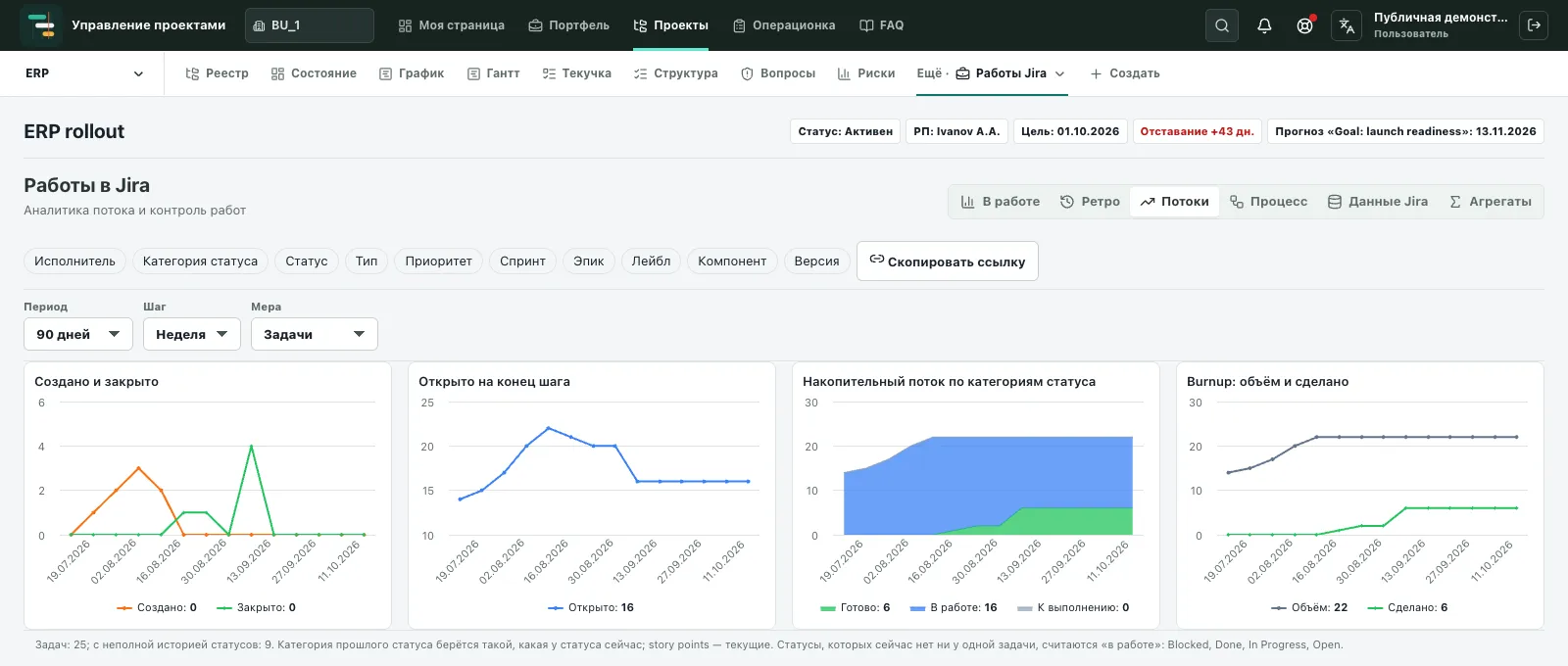Switch to the Риски tab
1568x666 pixels.
[x=866, y=73]
